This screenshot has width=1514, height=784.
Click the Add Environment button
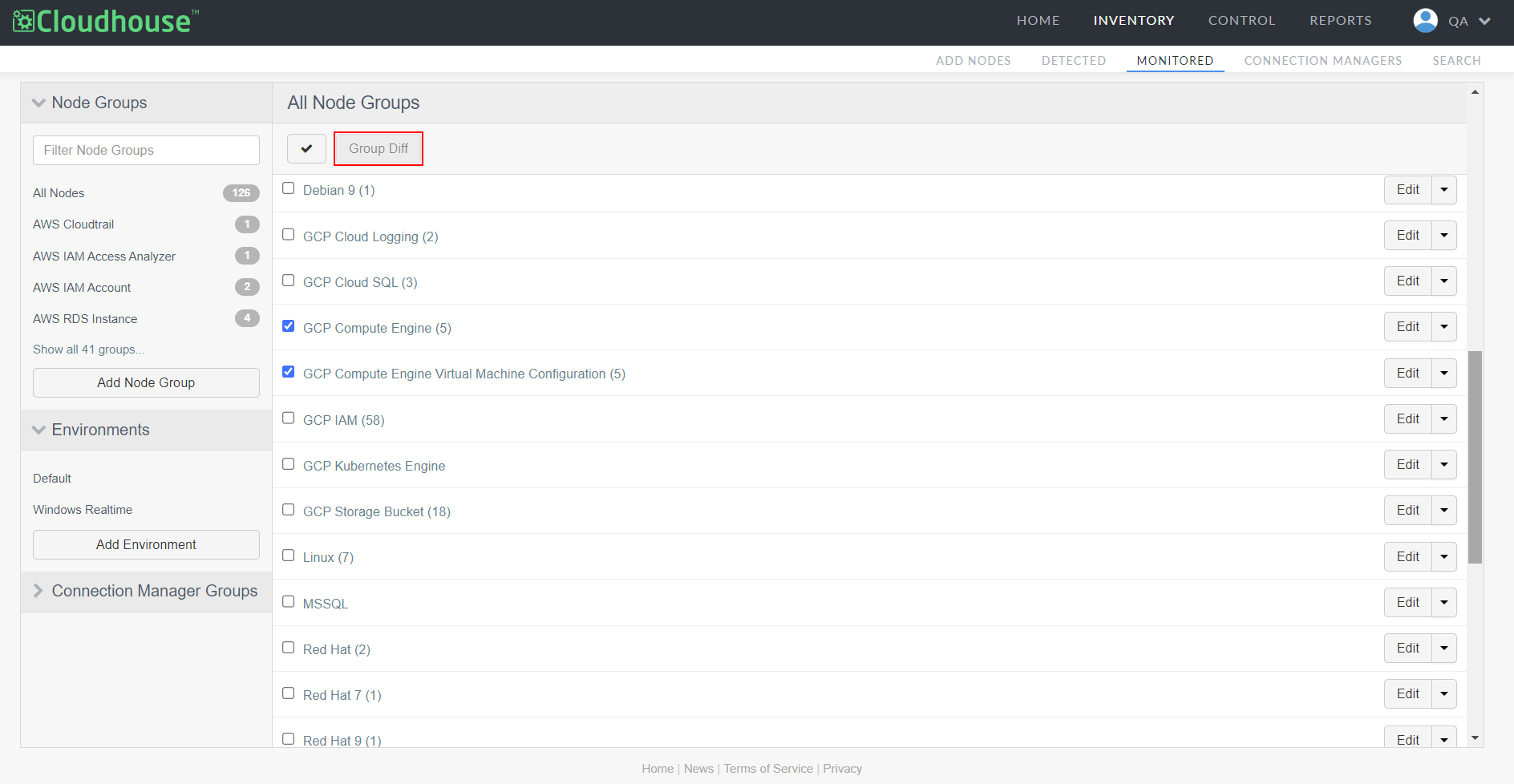(x=146, y=544)
